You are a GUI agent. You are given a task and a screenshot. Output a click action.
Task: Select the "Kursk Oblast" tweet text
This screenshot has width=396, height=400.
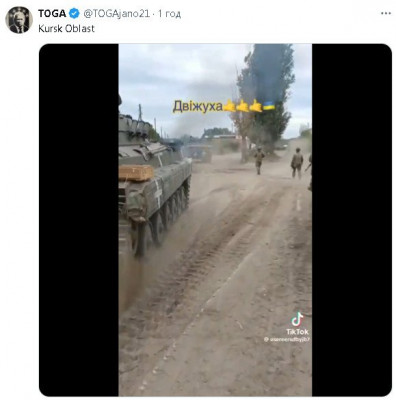click(x=66, y=29)
